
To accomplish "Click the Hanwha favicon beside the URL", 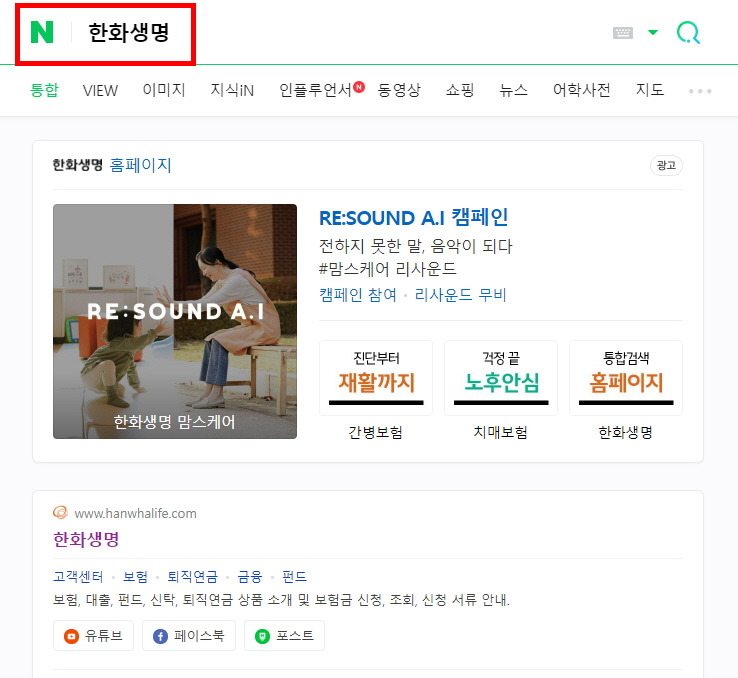I will coord(60,512).
